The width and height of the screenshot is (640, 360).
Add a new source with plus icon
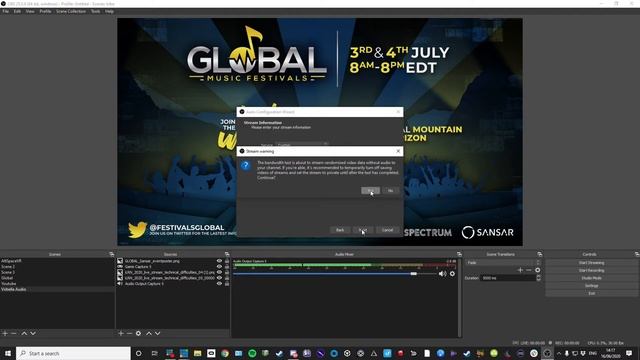pyautogui.click(x=121, y=333)
